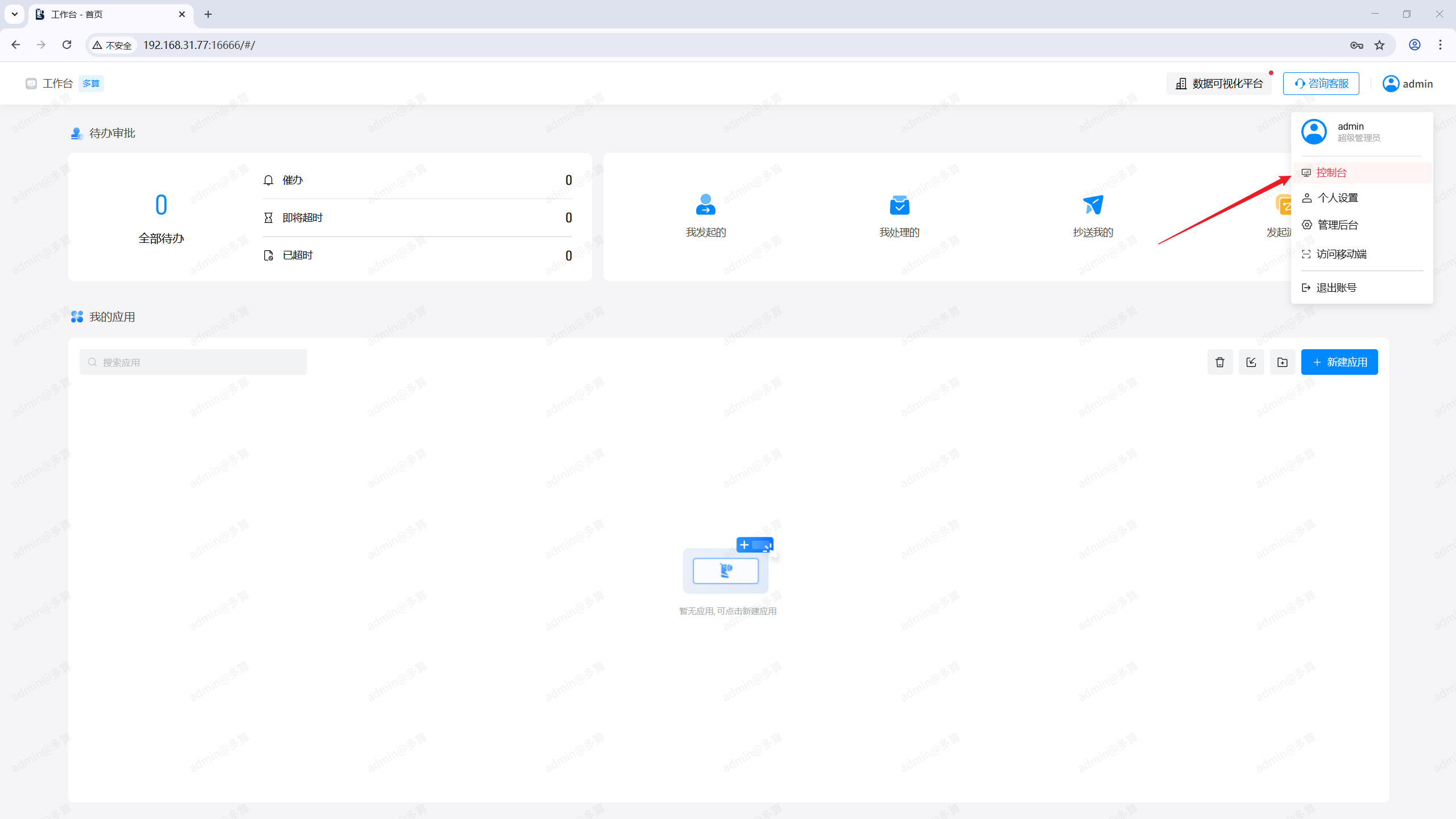Click the import app icon button
1456x819 pixels.
[x=1251, y=362]
